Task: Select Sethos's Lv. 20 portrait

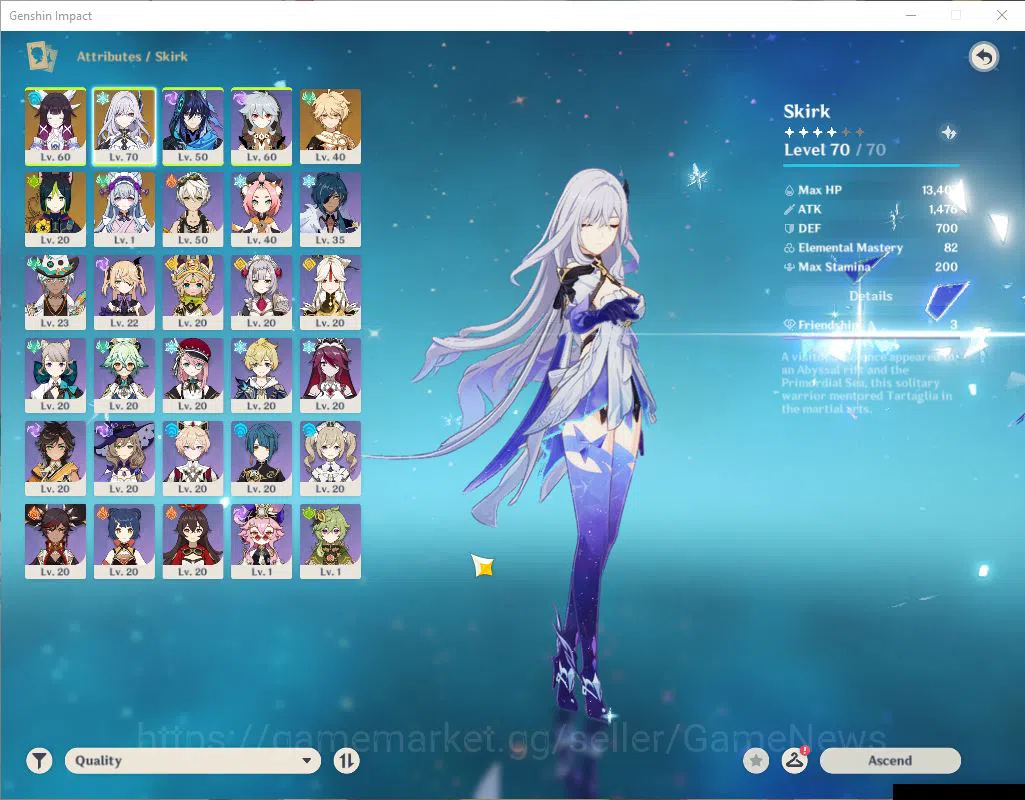Action: (x=56, y=458)
